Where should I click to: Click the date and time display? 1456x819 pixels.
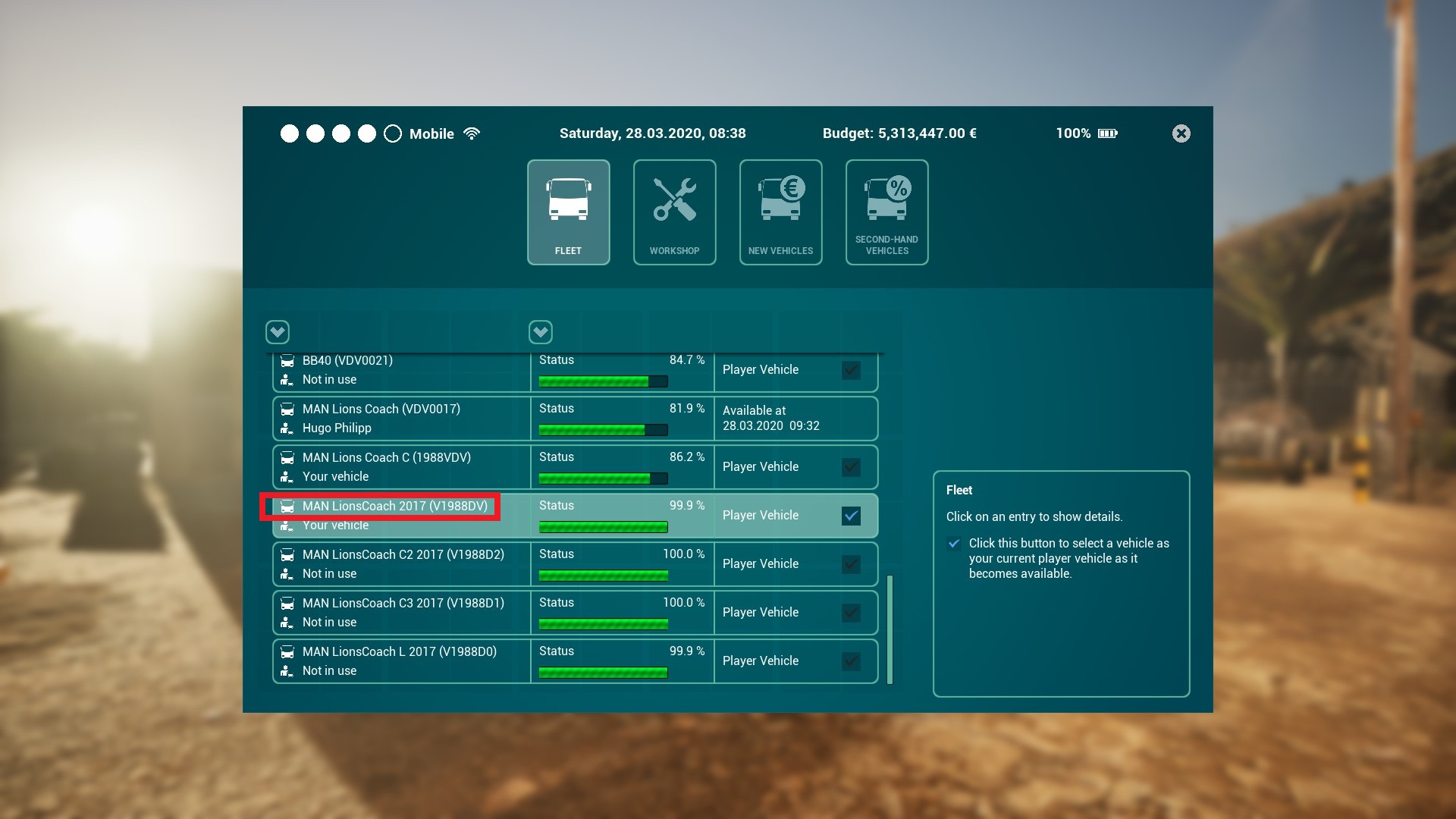[653, 133]
